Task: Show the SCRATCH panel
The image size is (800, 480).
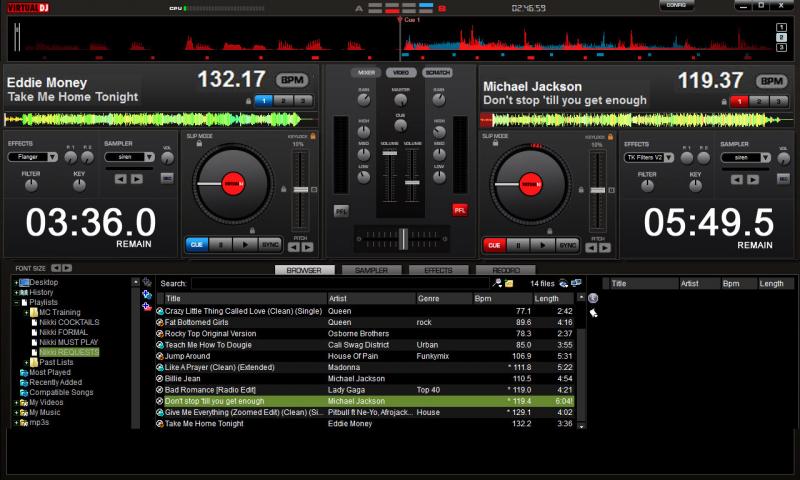Action: [x=437, y=72]
